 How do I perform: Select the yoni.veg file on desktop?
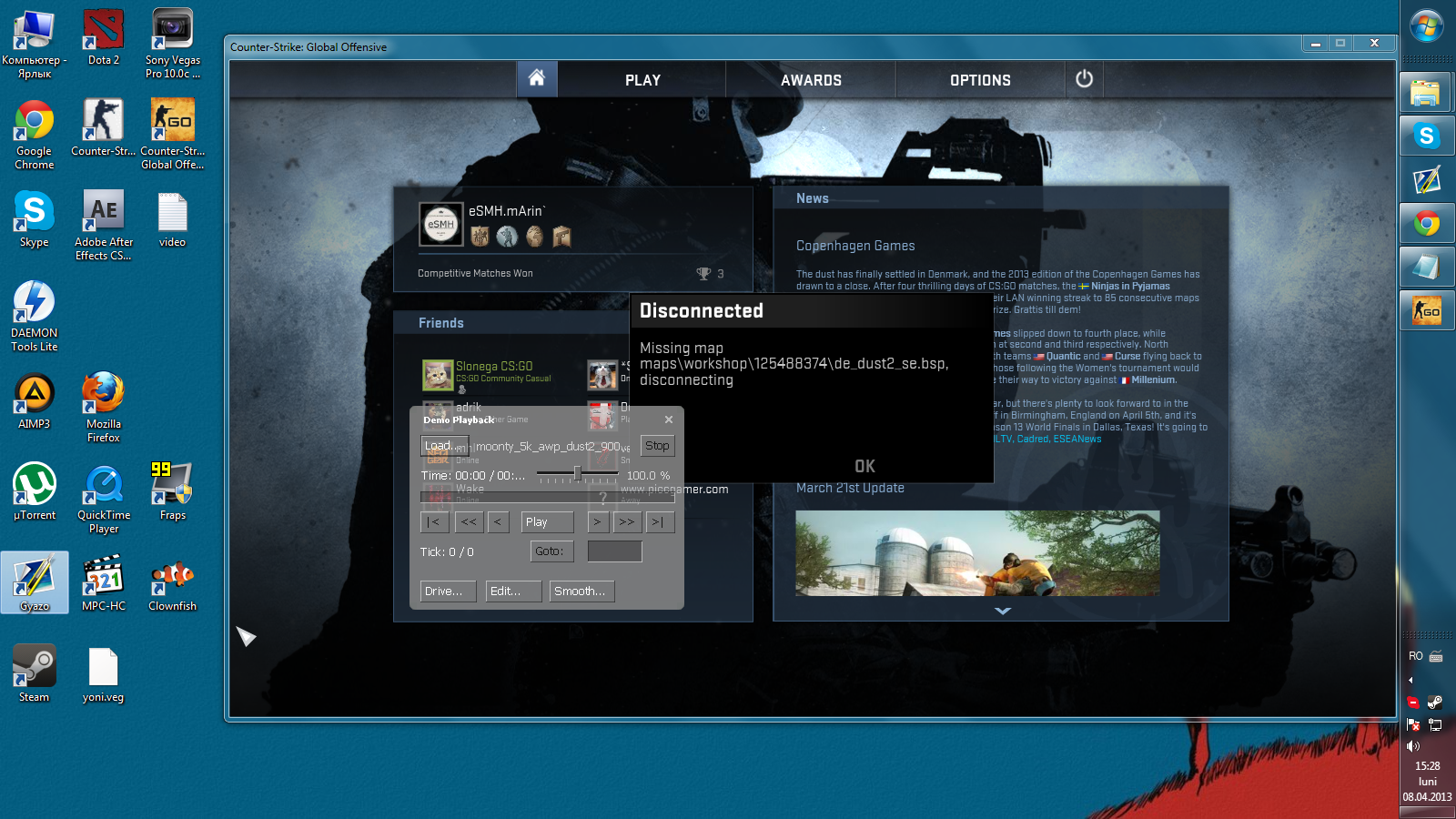pyautogui.click(x=103, y=674)
